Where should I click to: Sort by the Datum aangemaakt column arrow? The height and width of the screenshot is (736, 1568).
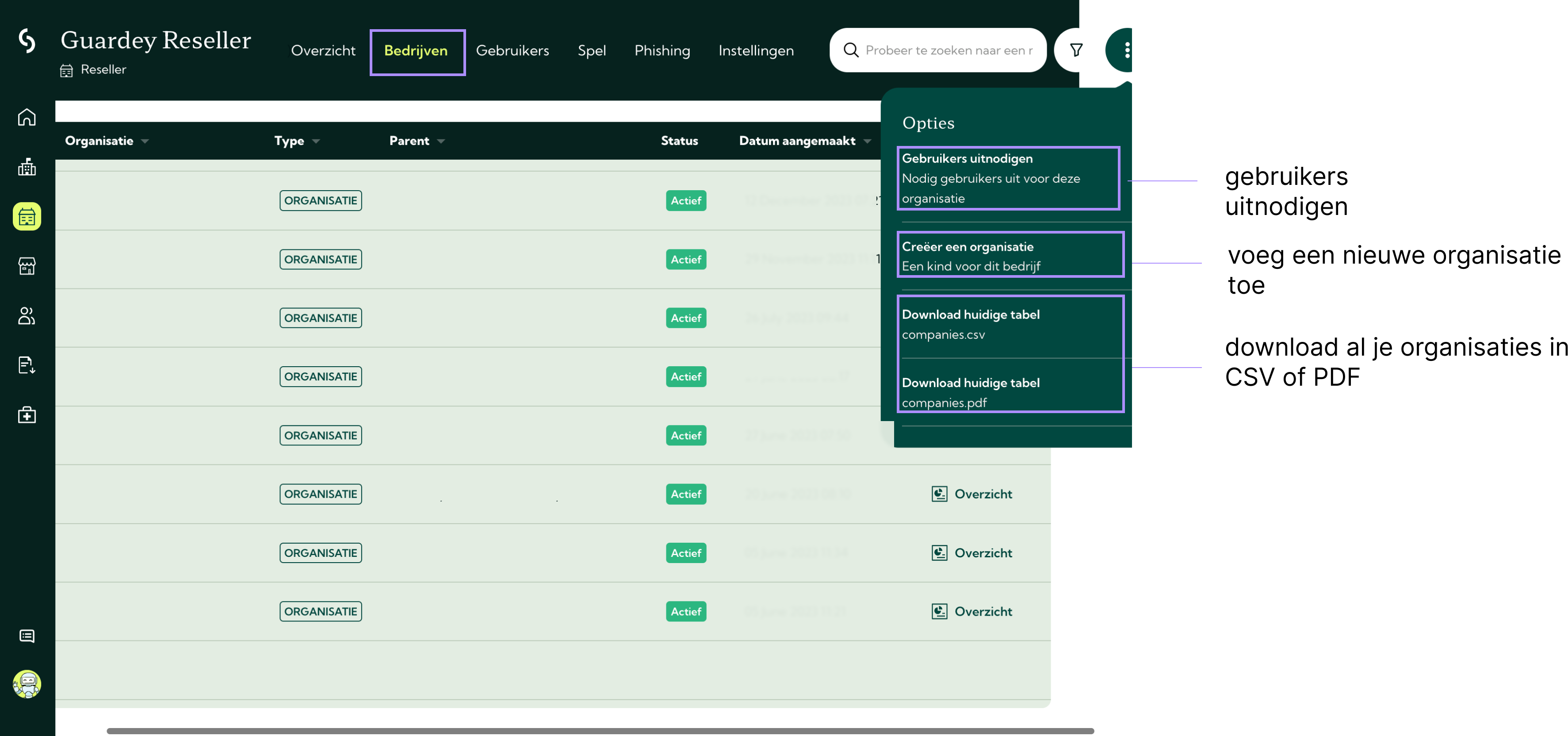point(868,141)
